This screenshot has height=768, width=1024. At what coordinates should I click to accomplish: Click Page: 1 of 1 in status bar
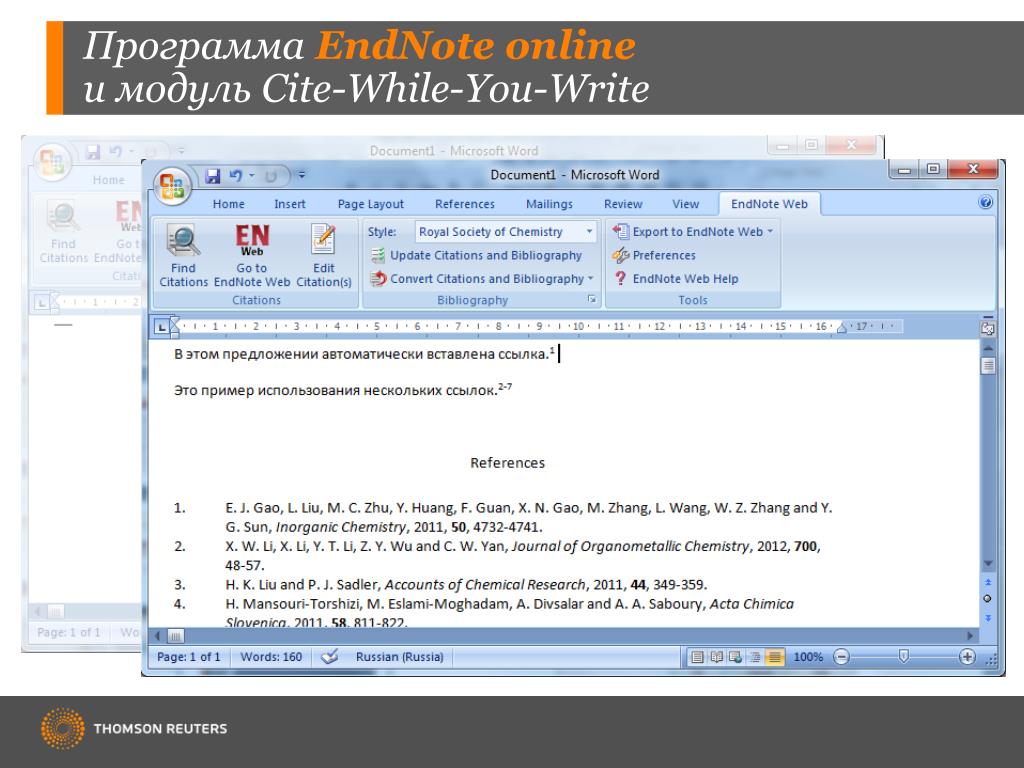(x=189, y=657)
